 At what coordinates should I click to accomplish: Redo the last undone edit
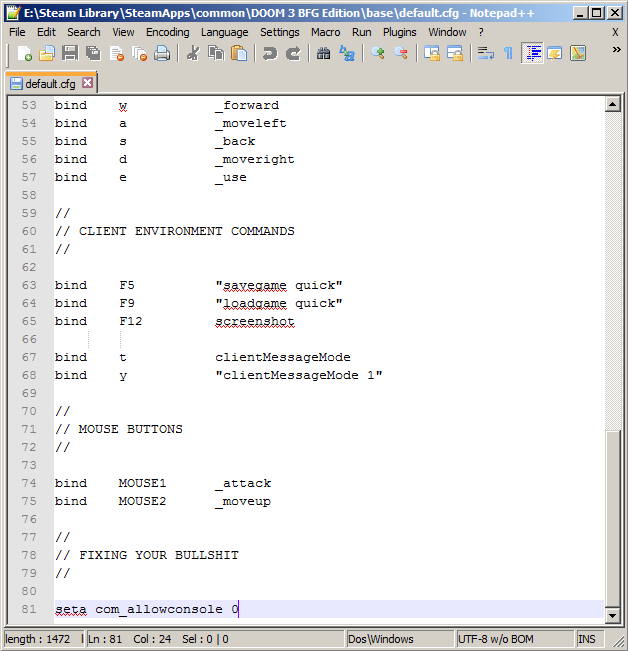pos(293,54)
